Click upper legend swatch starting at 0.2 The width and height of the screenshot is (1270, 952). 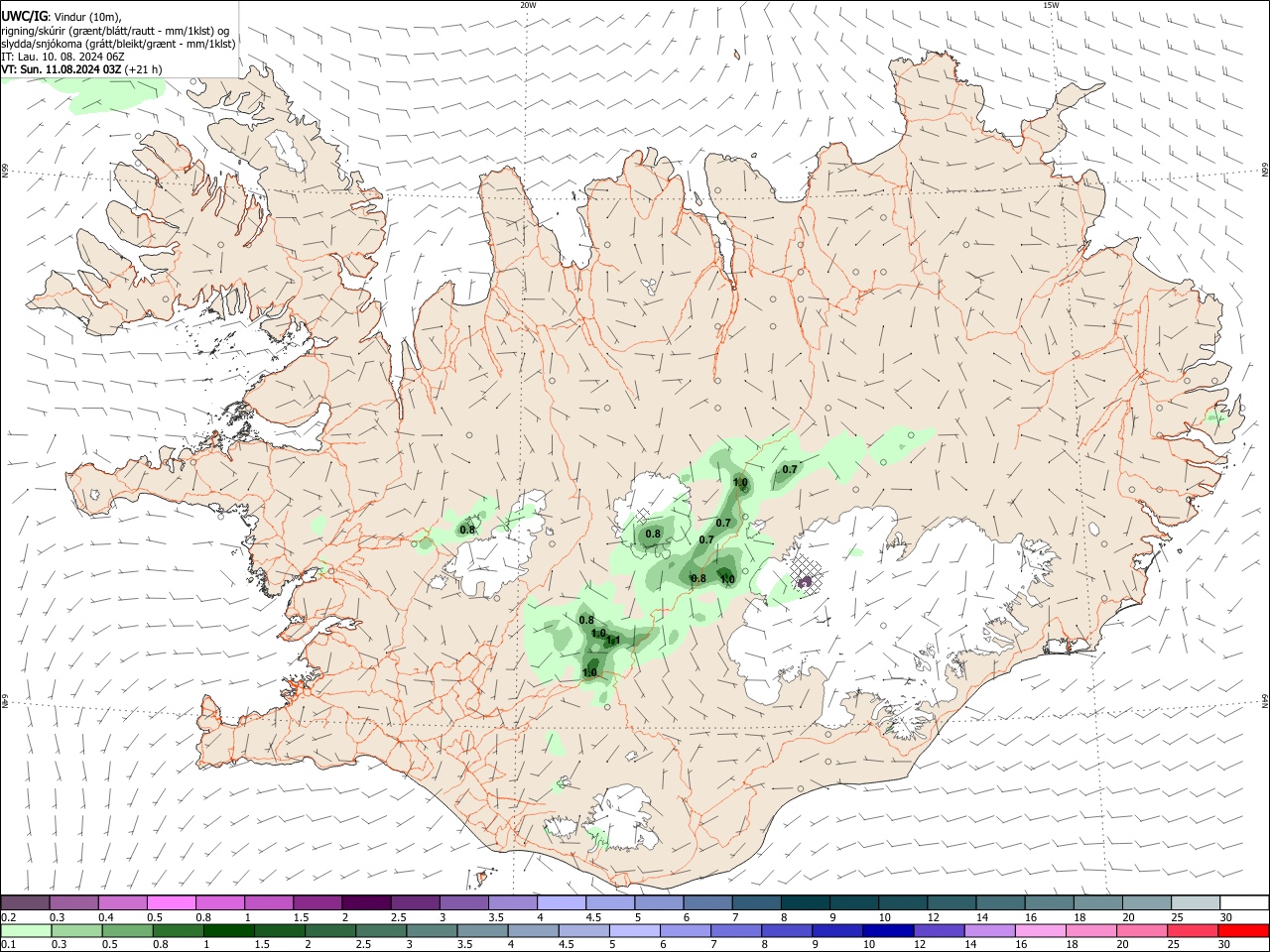[x=25, y=902]
